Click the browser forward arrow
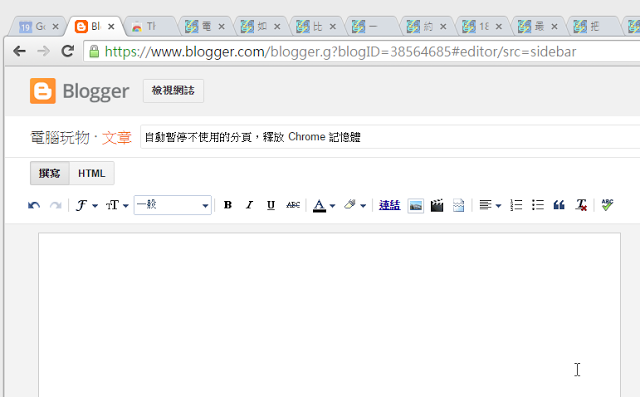Viewport: 640px width, 397px height. [x=43, y=51]
